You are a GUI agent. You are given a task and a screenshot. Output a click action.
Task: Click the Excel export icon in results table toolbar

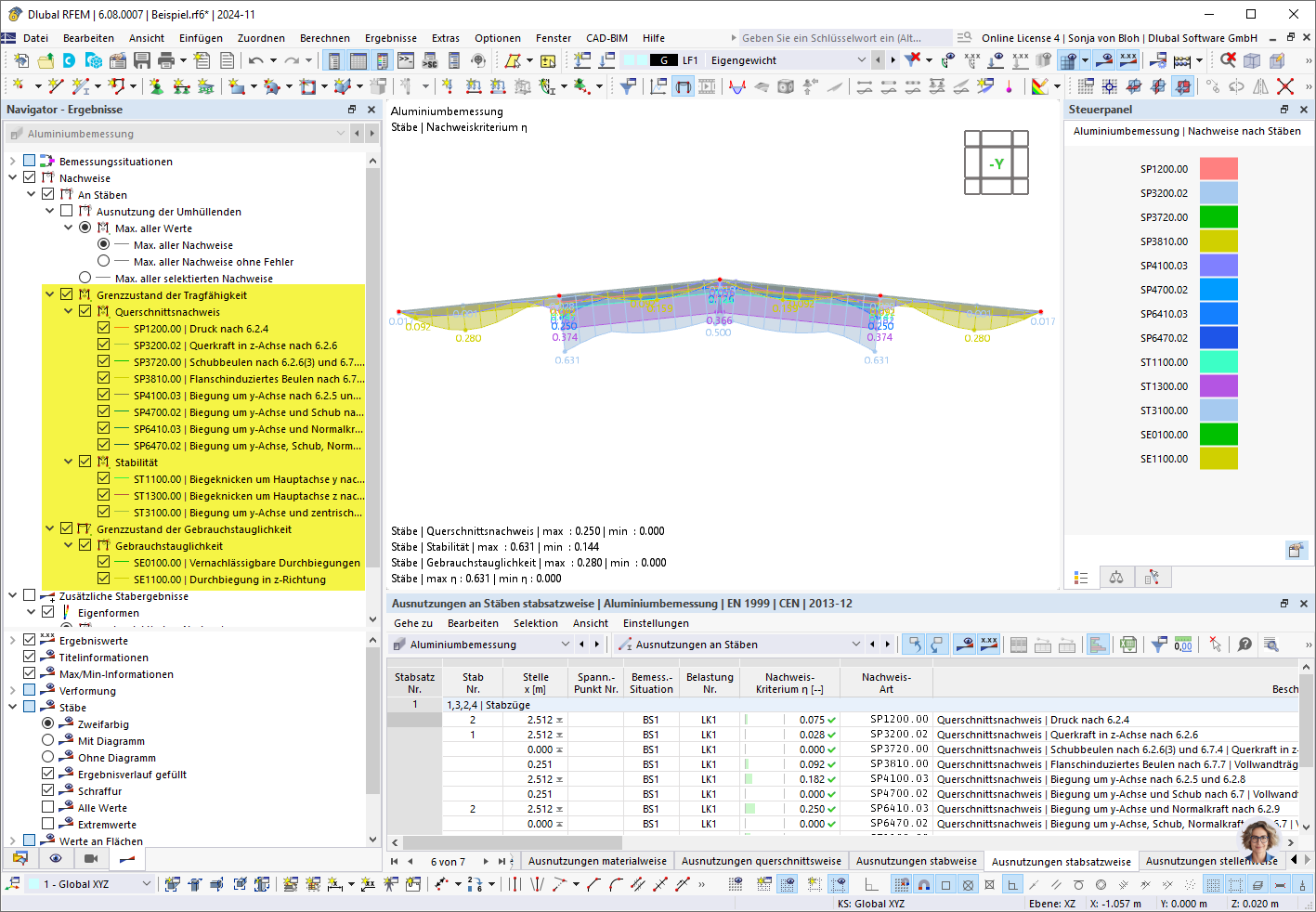pos(1128,645)
